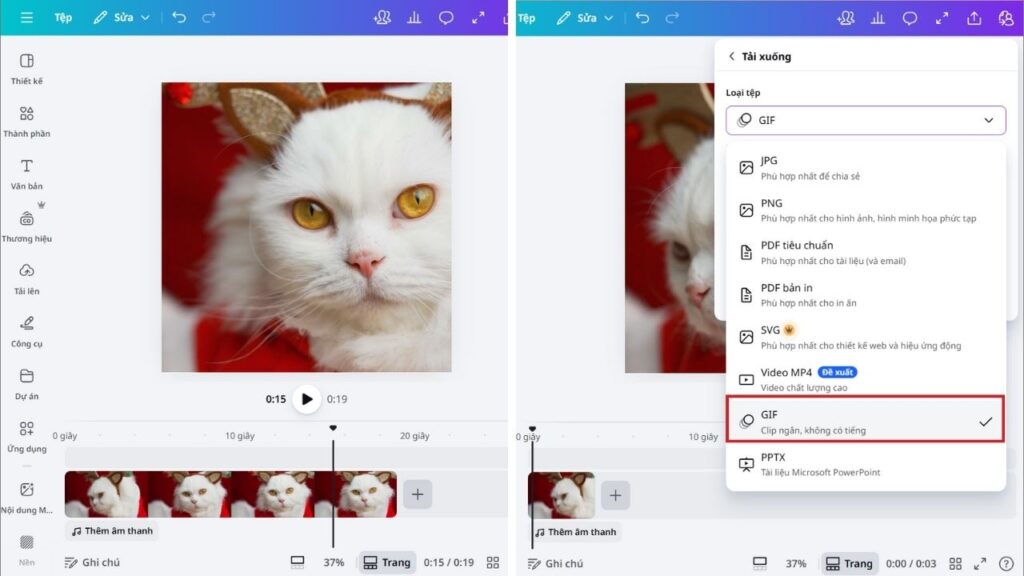Click the Nền background sidebar item

point(27,545)
